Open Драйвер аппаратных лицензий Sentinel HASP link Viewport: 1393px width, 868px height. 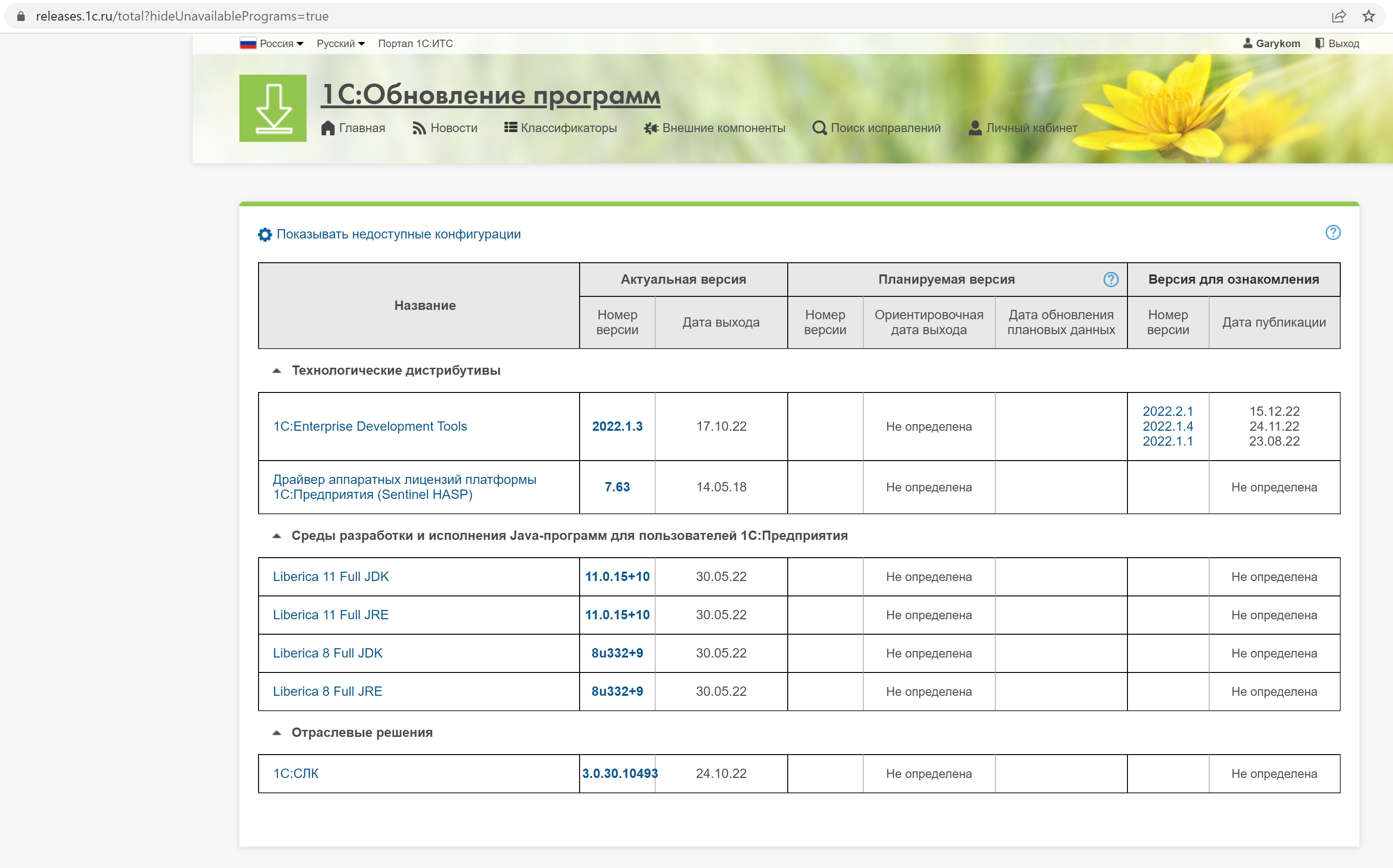(x=405, y=487)
